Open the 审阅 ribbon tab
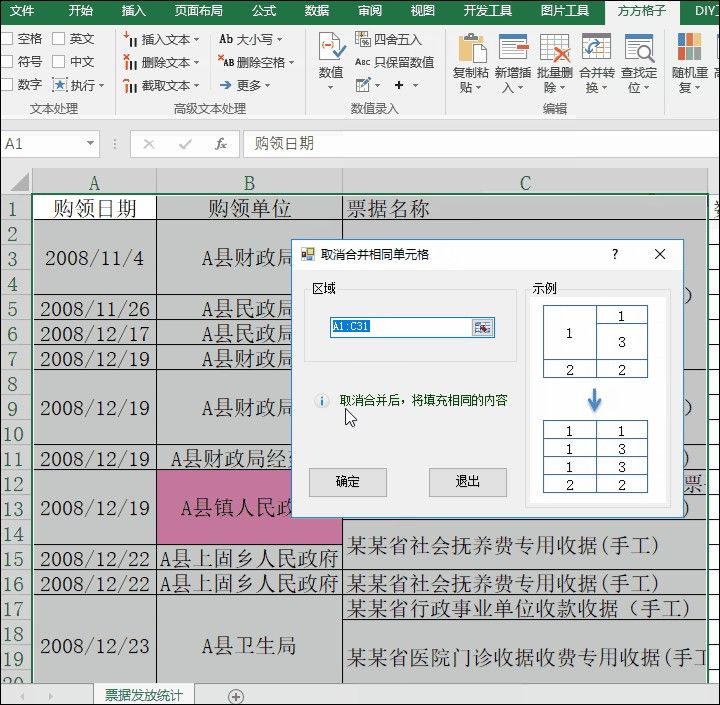720x705 pixels. tap(370, 10)
